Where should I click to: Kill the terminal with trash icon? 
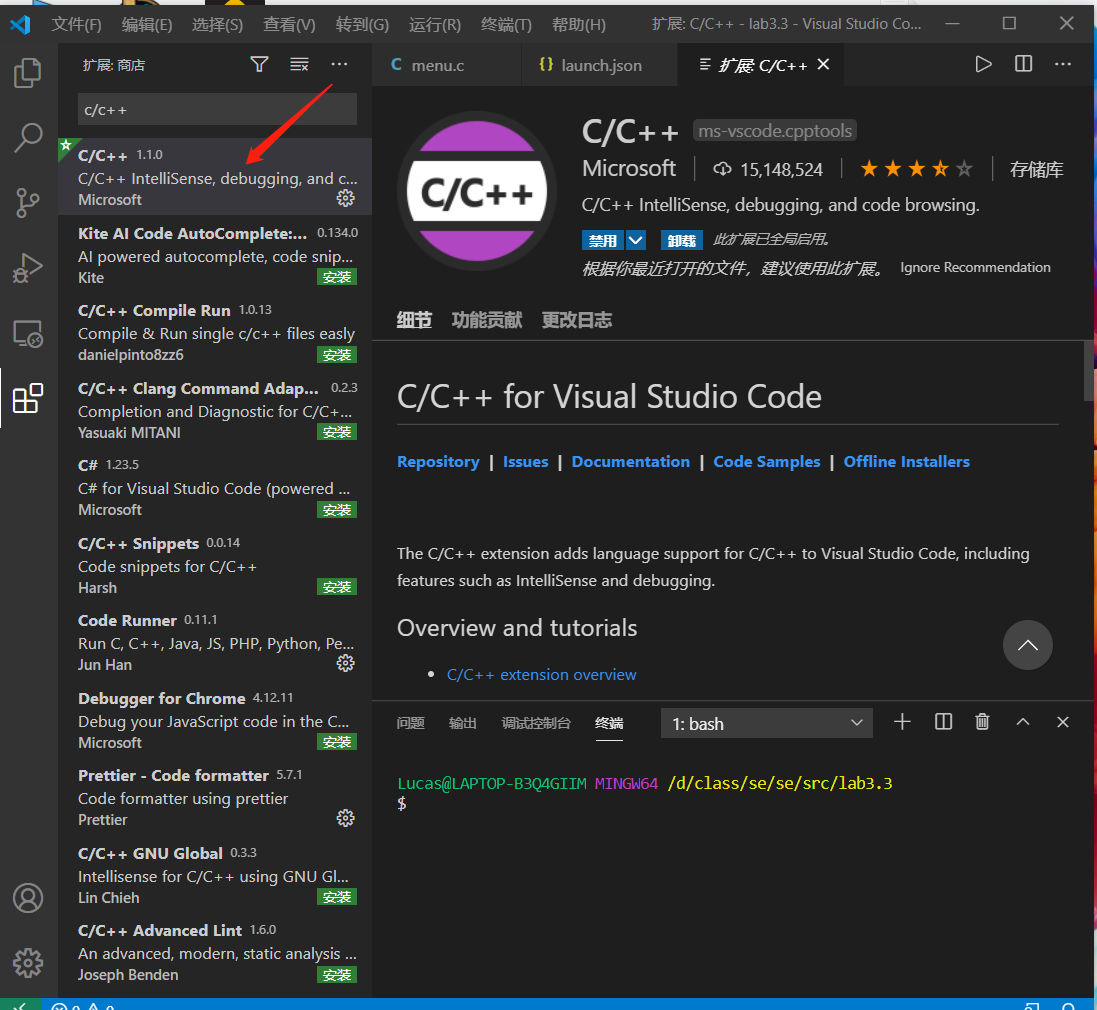click(x=983, y=722)
